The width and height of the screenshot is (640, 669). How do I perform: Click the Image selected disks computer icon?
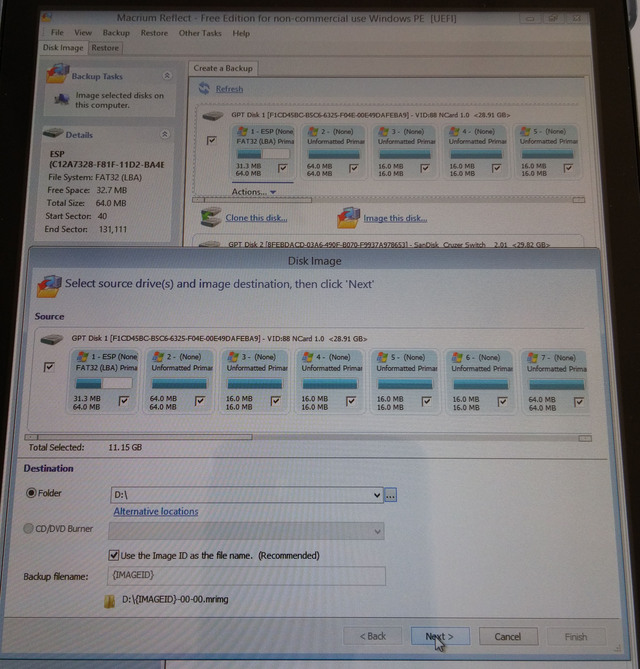62,99
